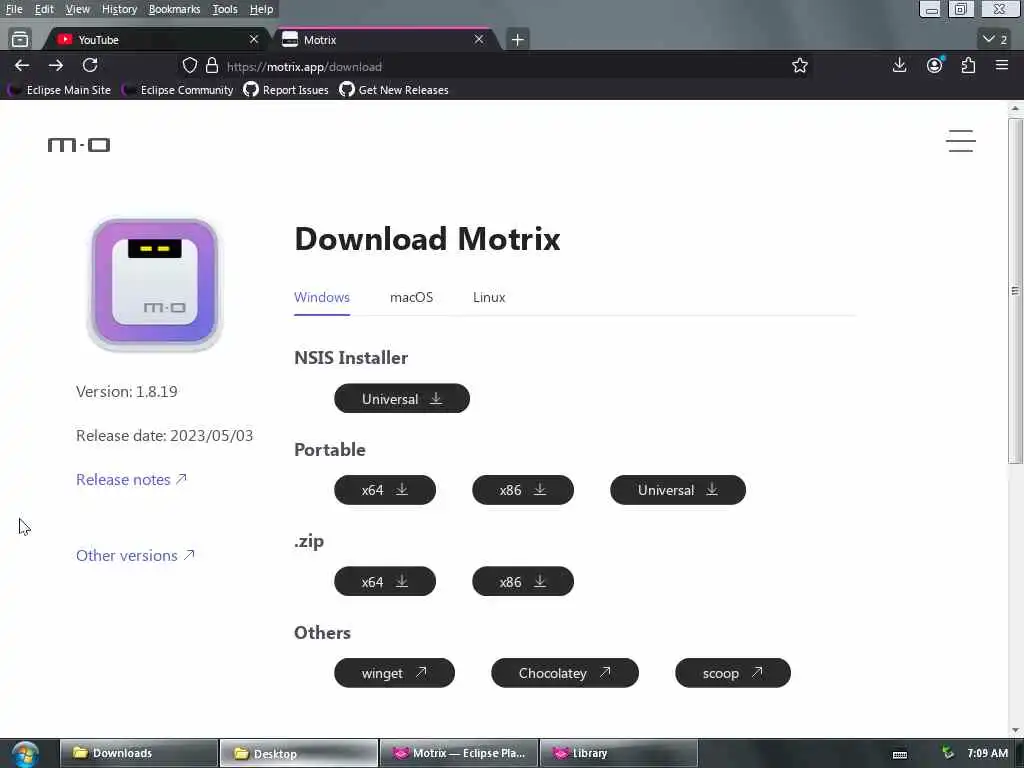
Task: Click the scrollbar down arrow
Action: tap(1015, 730)
